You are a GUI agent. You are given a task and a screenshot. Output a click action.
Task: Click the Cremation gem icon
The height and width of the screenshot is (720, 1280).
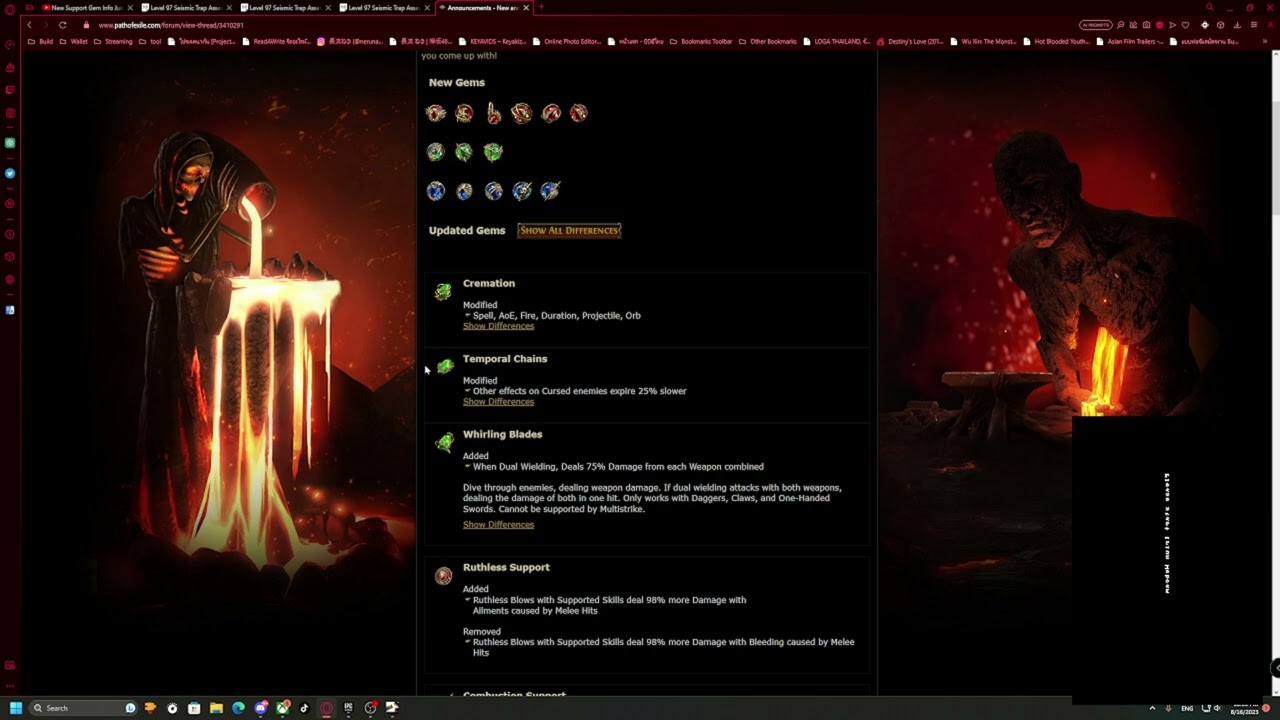click(x=443, y=292)
